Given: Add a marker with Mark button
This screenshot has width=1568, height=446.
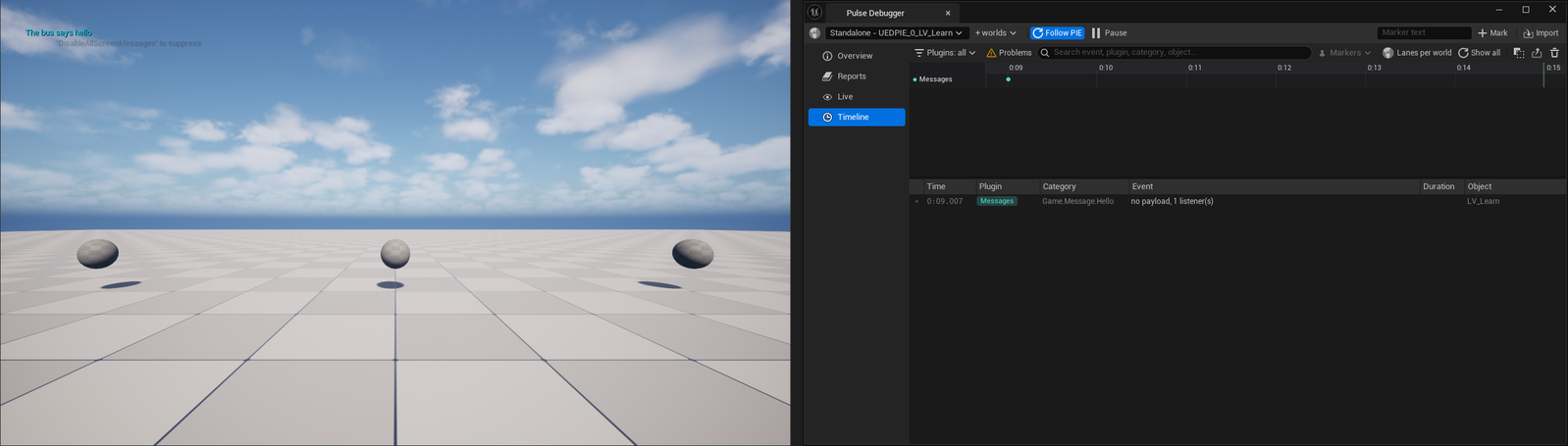Looking at the screenshot, I should point(1492,33).
